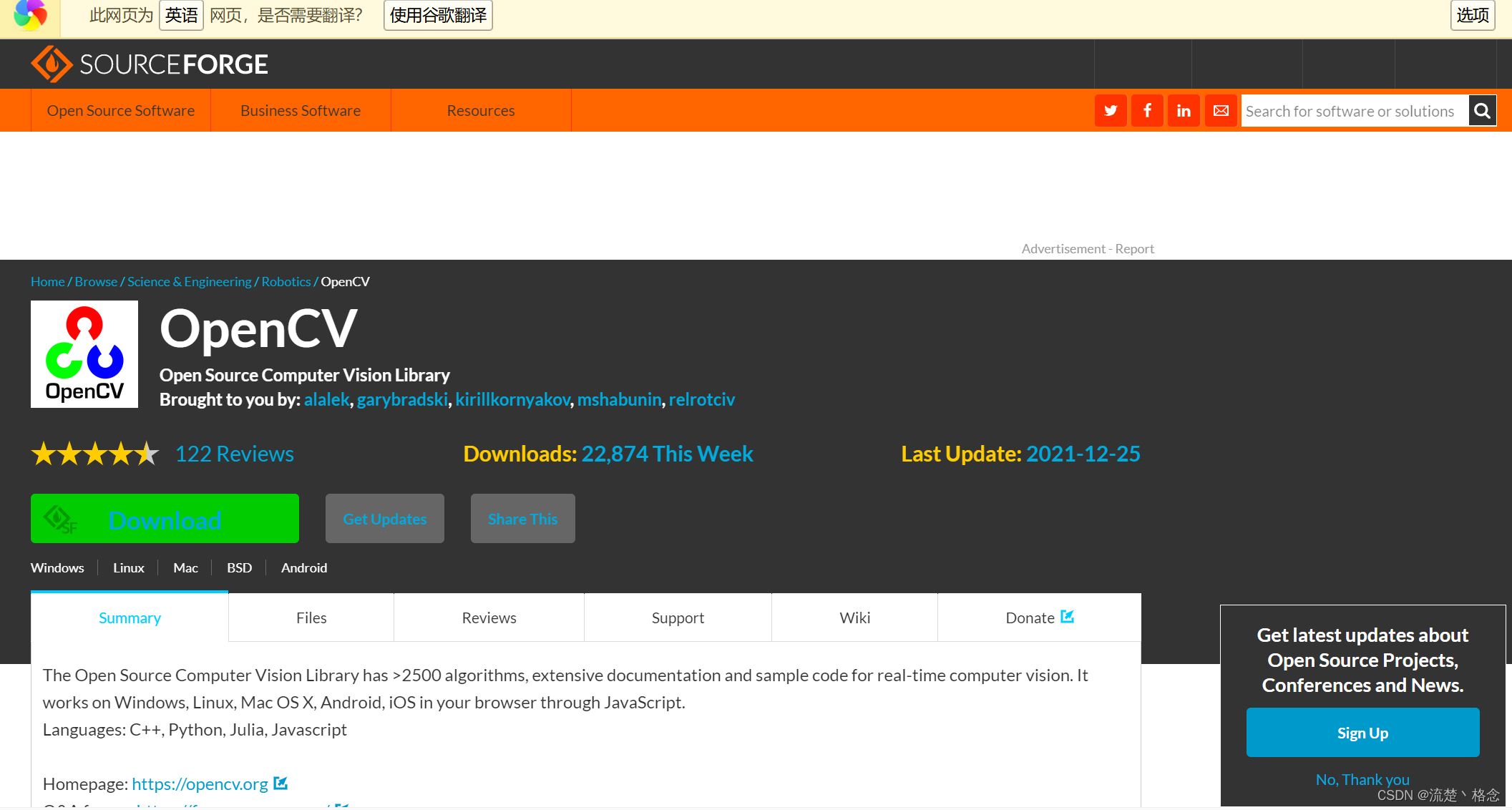Click the SourceForge logo
The height and width of the screenshot is (810, 1512).
tap(150, 64)
